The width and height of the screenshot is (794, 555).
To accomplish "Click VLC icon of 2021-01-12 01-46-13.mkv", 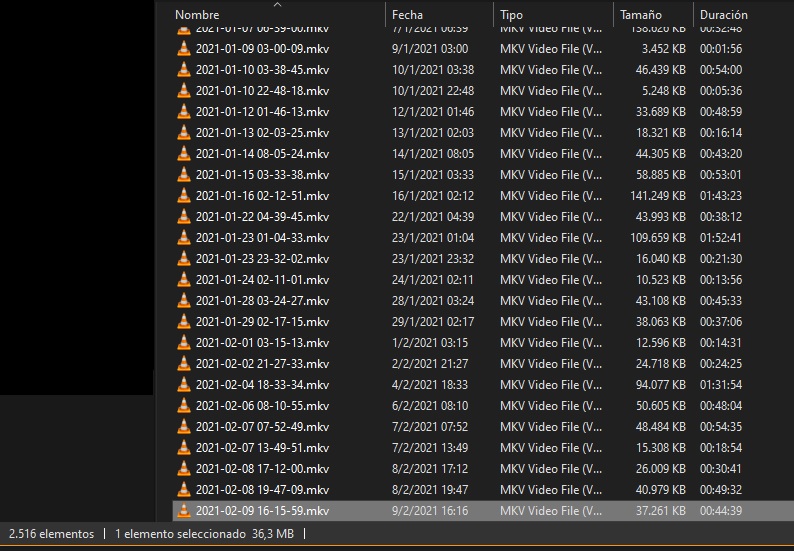I will click(x=184, y=111).
